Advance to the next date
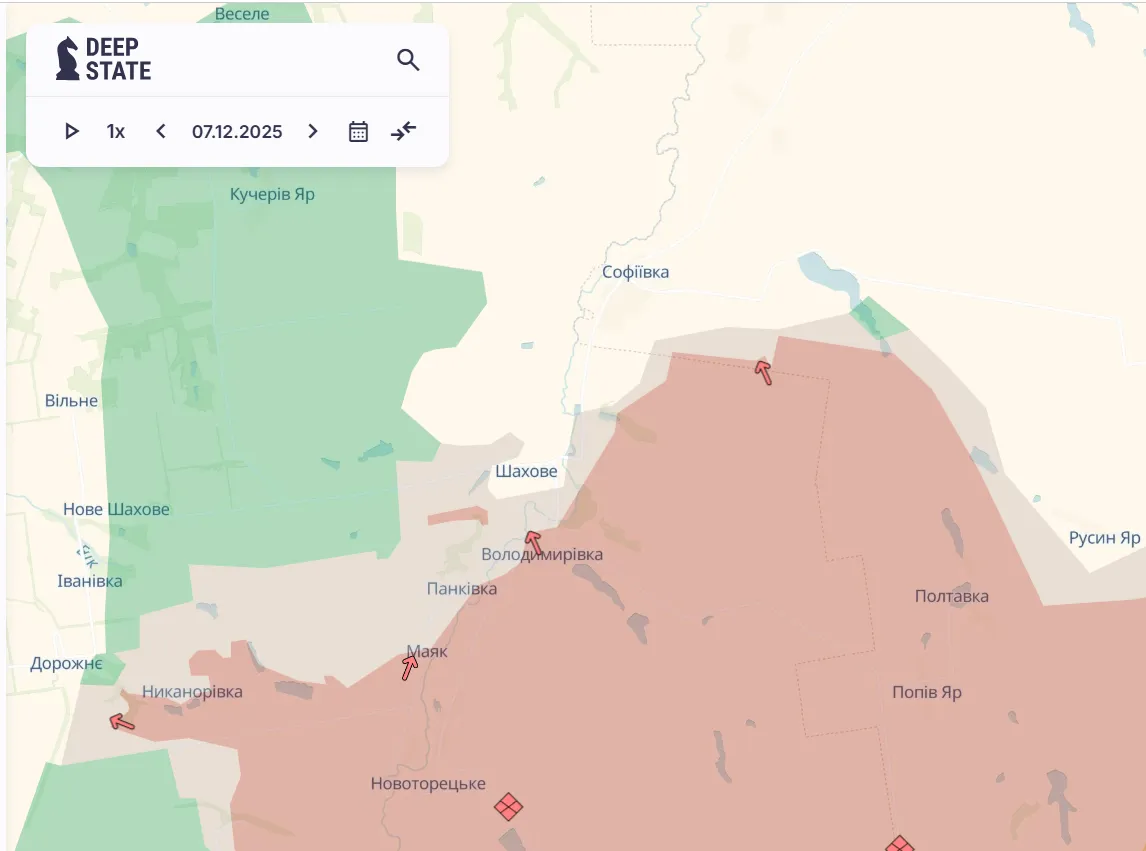The width and height of the screenshot is (1146, 851). pyautogui.click(x=313, y=132)
